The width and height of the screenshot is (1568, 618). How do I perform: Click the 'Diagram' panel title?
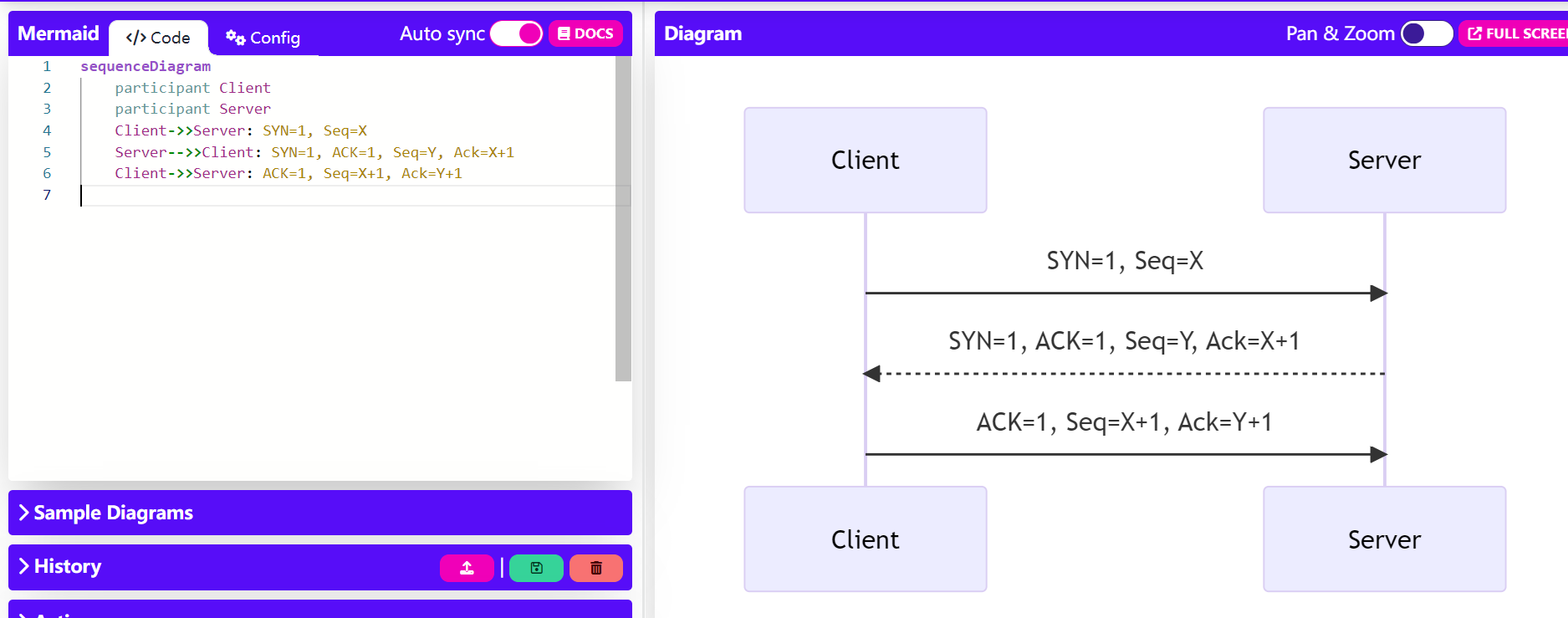[703, 33]
